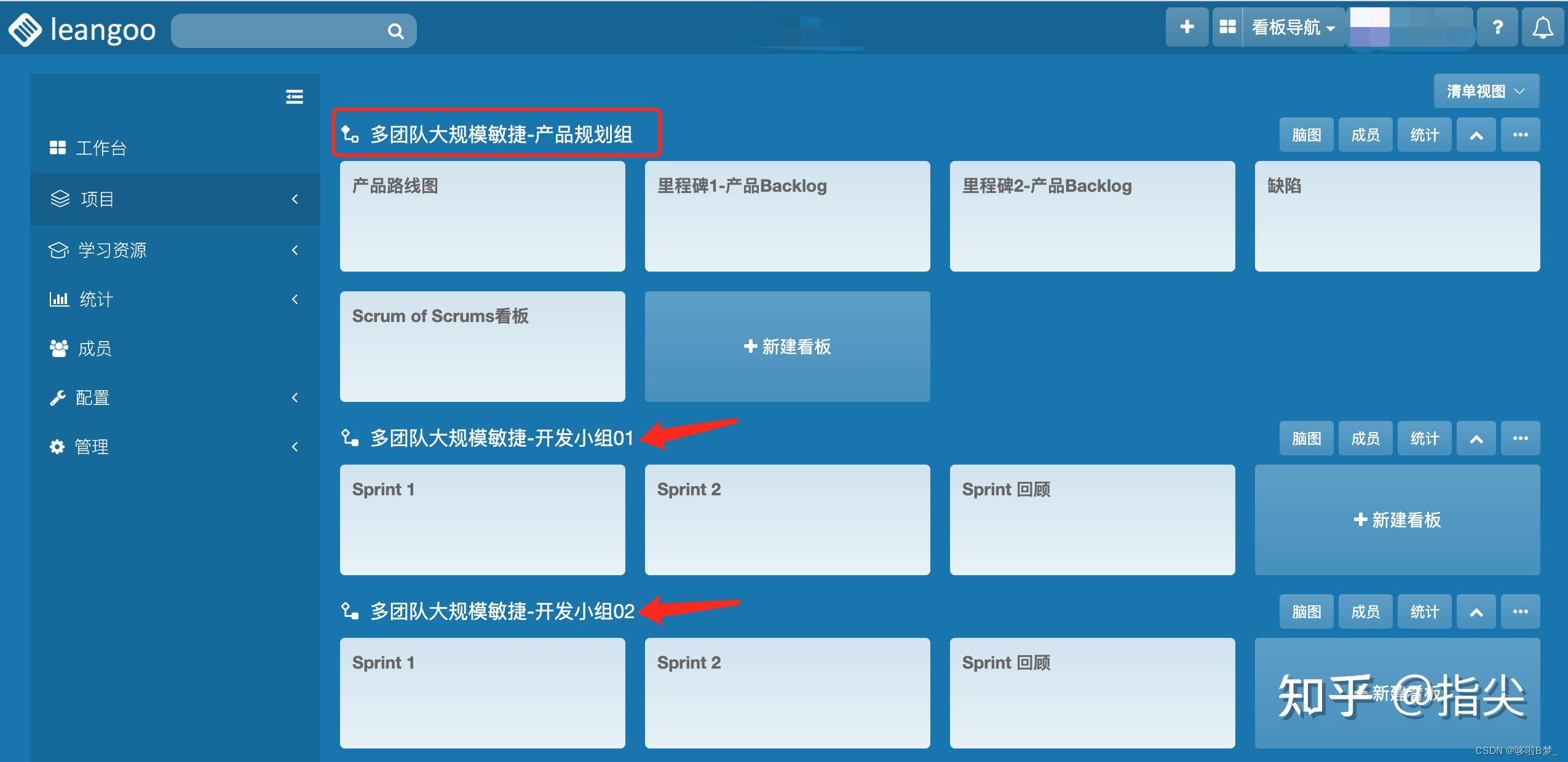The height and width of the screenshot is (762, 1568).
Task: Collapse the 开发小组01 board section
Action: click(1475, 438)
